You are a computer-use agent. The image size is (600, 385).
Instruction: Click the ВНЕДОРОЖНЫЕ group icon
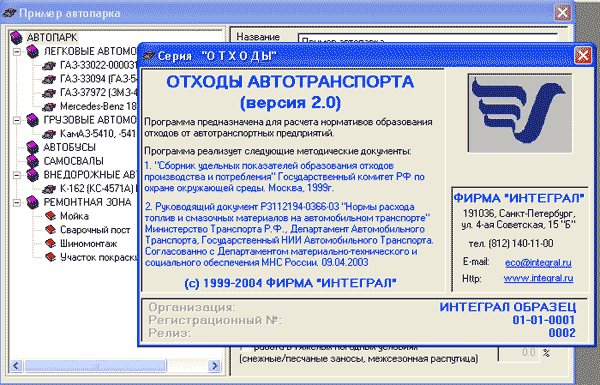33,175
